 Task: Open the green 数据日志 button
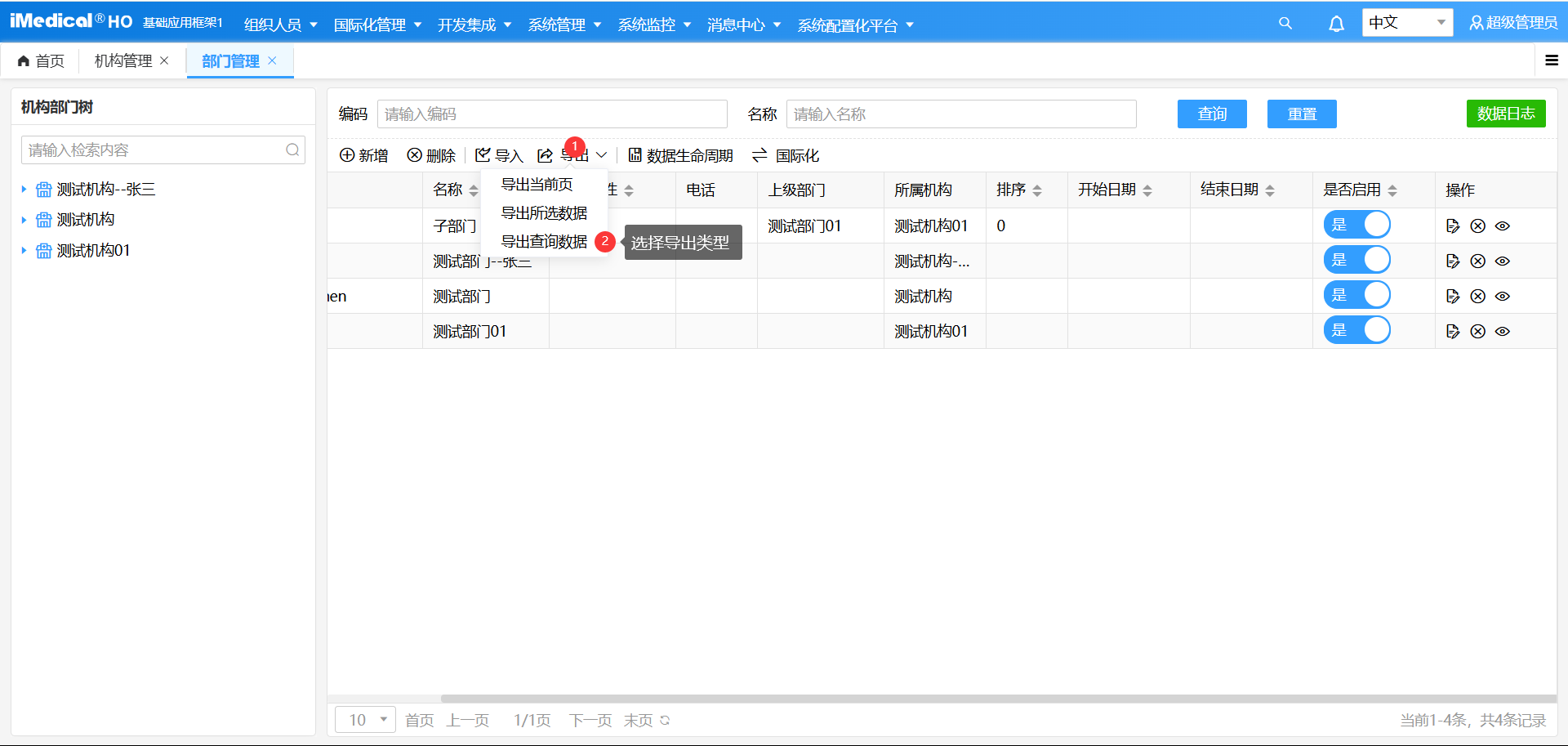click(x=1505, y=114)
